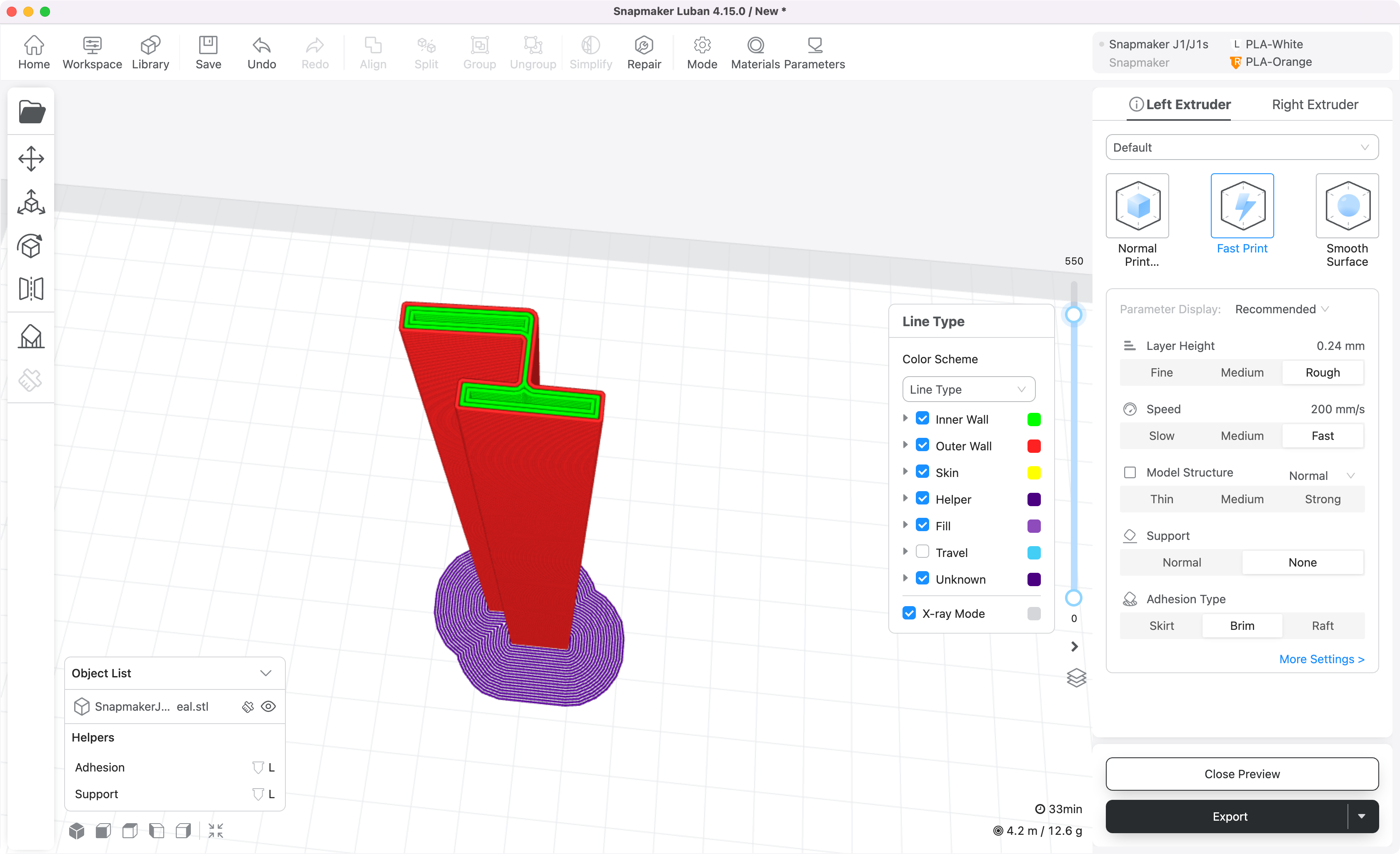Select the Scale tool in left sidebar
This screenshot has height=854, width=1400.
pyautogui.click(x=31, y=202)
